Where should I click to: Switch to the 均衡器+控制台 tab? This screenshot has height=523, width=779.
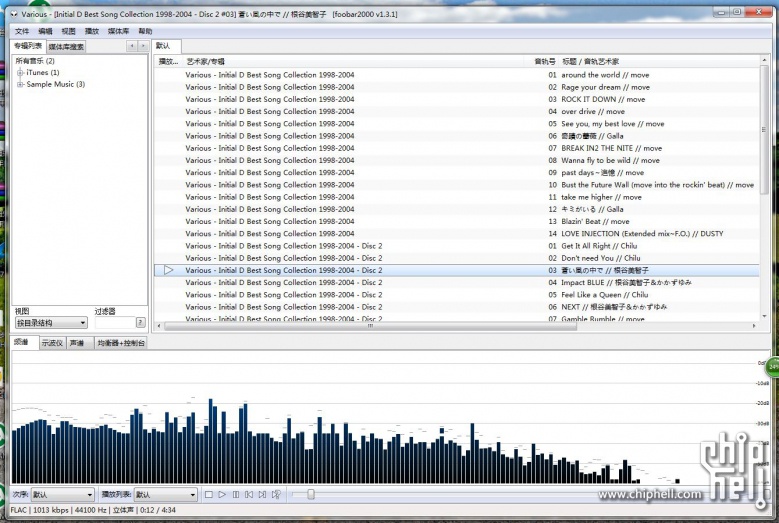121,343
